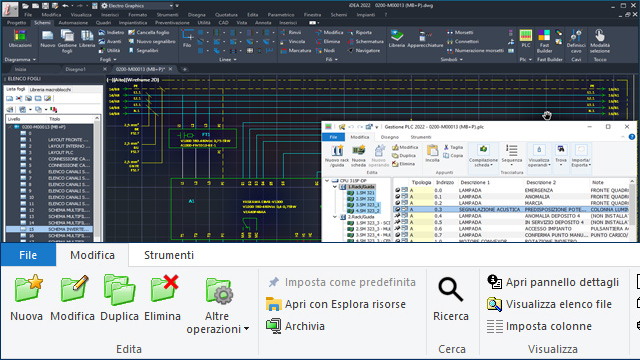Click Nuova scheda in Gestione PLC

pyautogui.click(x=358, y=156)
